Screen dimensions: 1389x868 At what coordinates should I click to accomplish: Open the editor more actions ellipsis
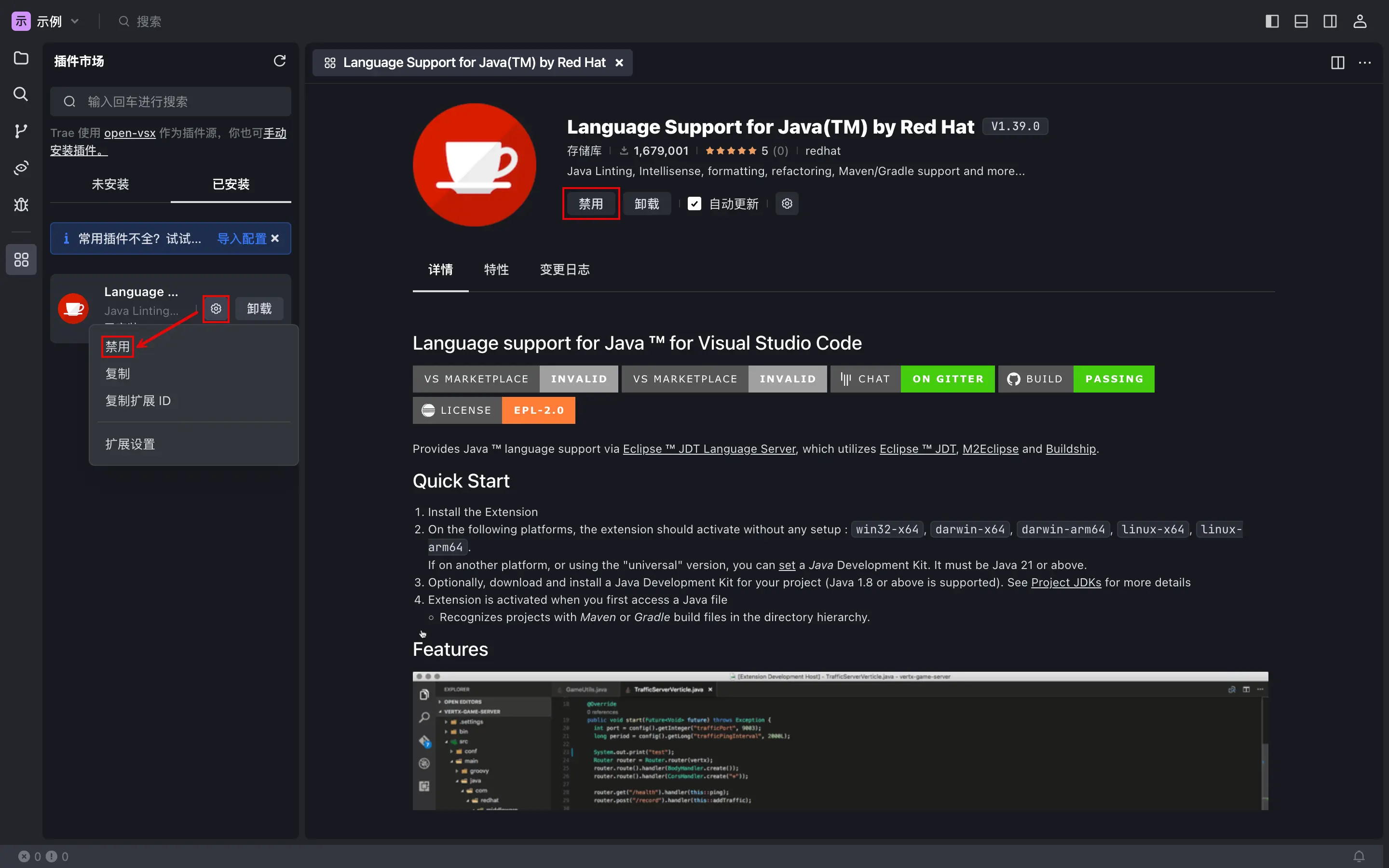(x=1365, y=63)
